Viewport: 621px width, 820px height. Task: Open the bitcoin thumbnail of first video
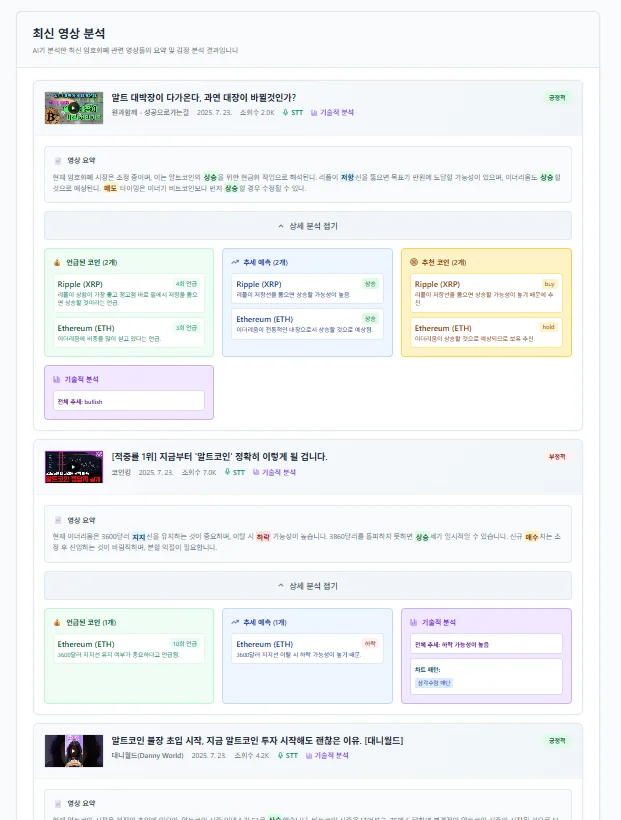coord(74,108)
